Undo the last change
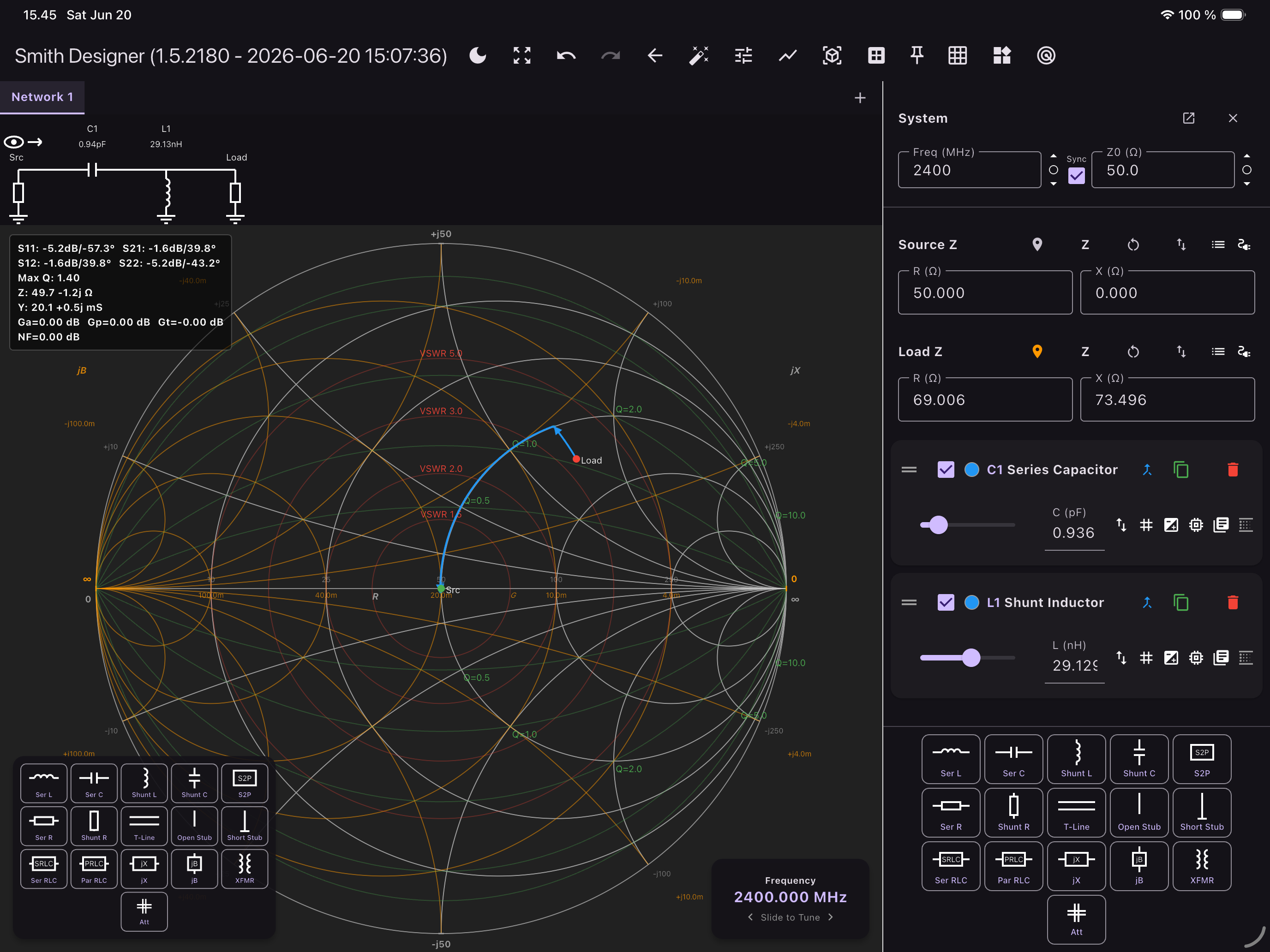The image size is (1270, 952). coord(566,56)
